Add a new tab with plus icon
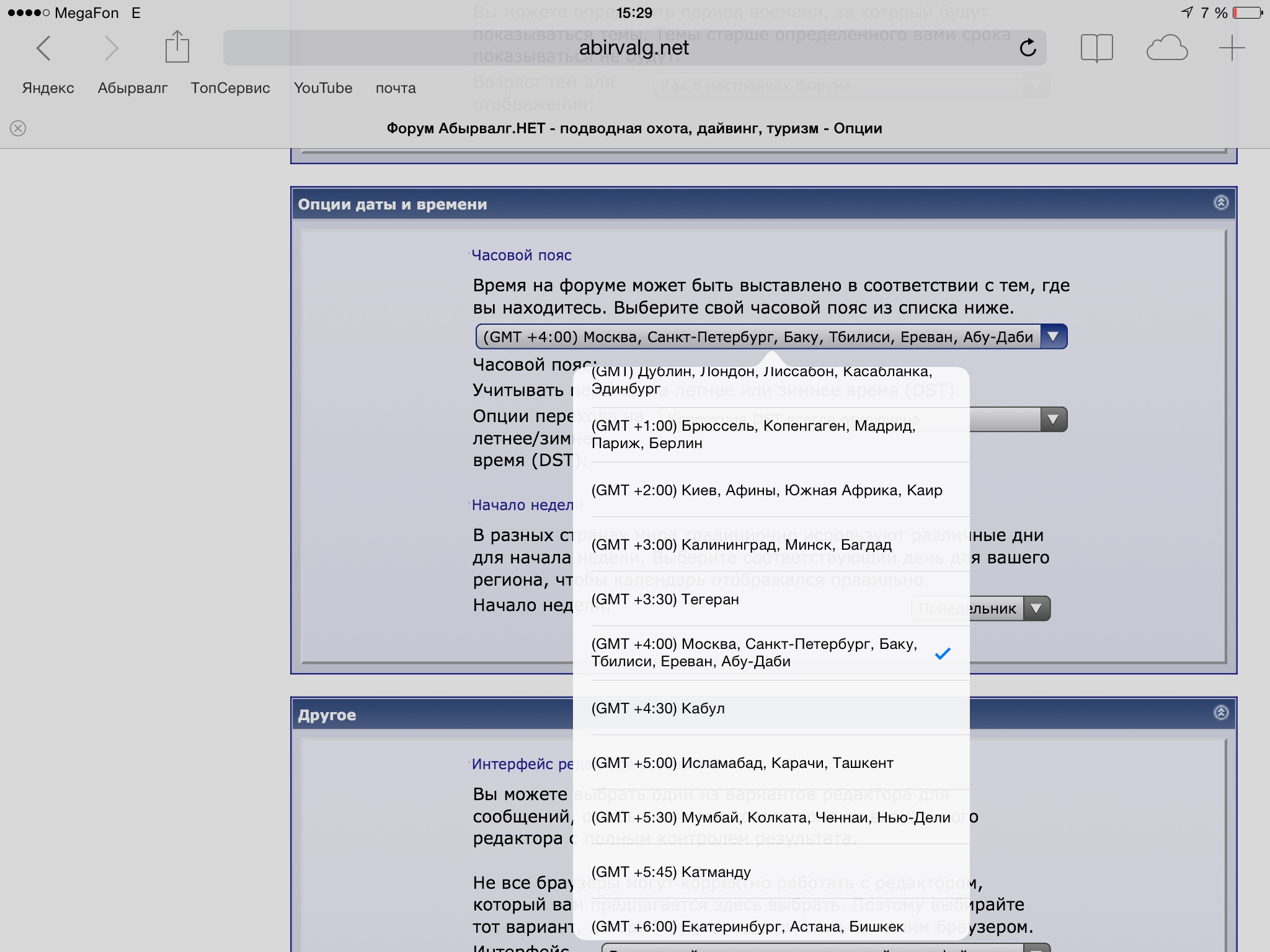 (1232, 48)
